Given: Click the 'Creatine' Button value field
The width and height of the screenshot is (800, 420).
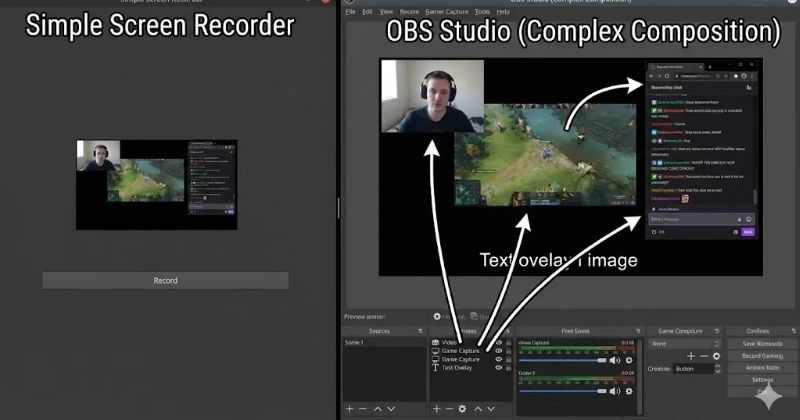Looking at the screenshot, I should point(693,368).
